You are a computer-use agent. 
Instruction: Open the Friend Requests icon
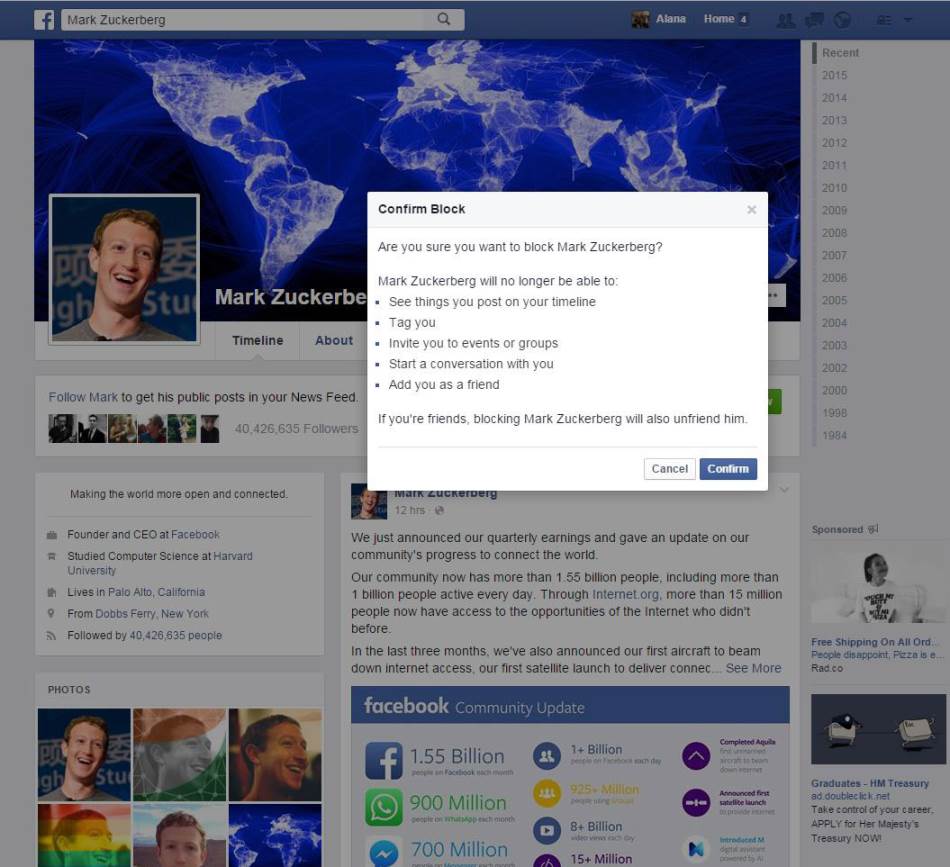[786, 19]
